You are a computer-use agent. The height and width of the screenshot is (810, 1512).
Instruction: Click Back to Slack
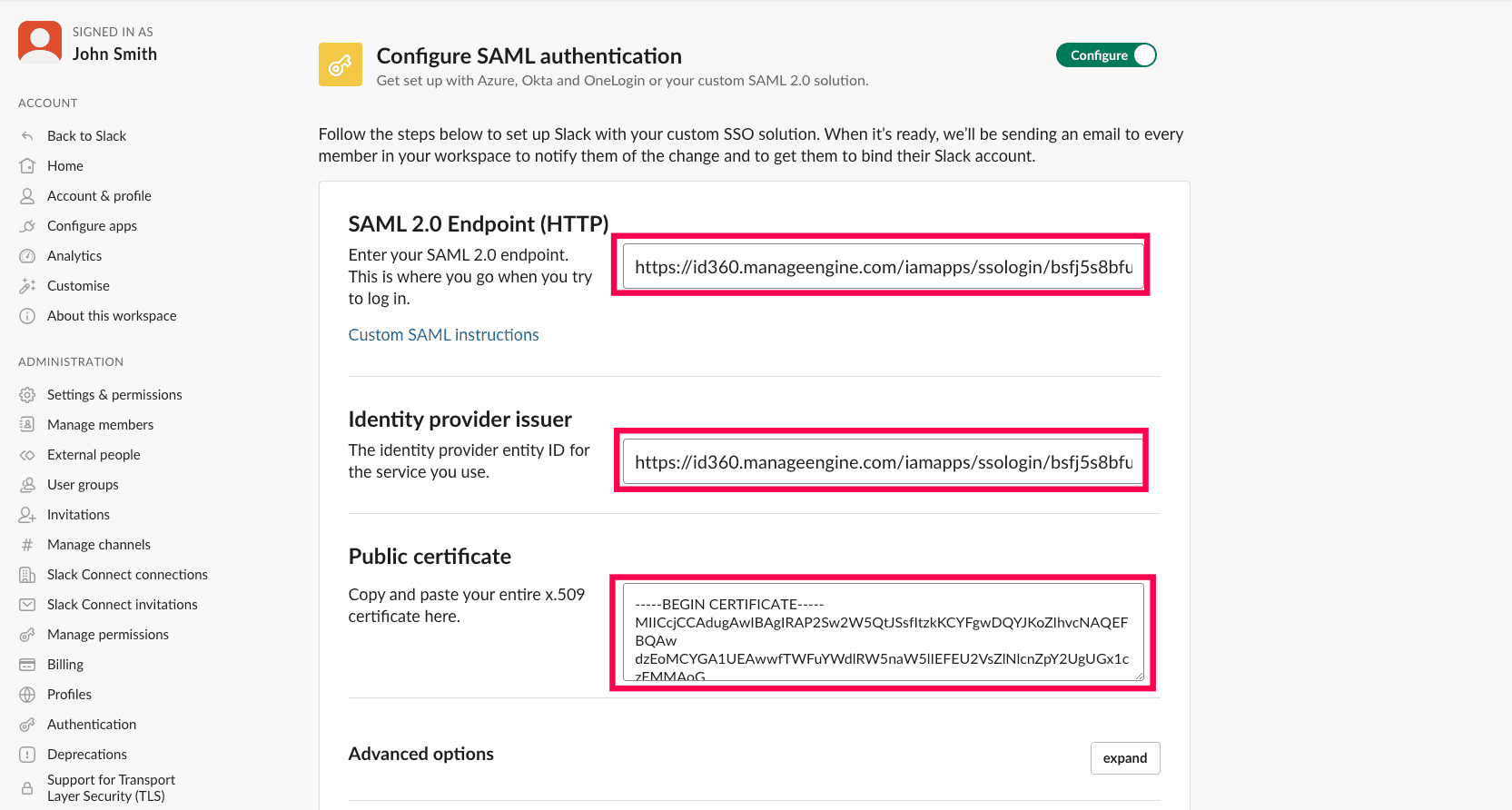(x=85, y=135)
